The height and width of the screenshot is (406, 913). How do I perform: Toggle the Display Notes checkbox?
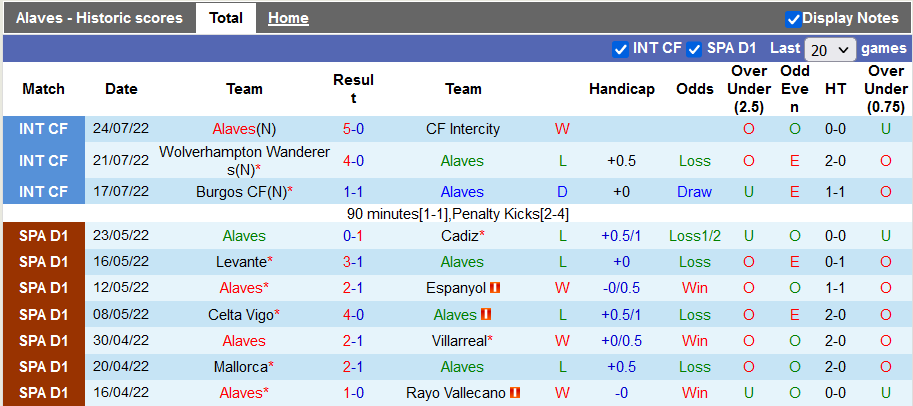click(793, 18)
